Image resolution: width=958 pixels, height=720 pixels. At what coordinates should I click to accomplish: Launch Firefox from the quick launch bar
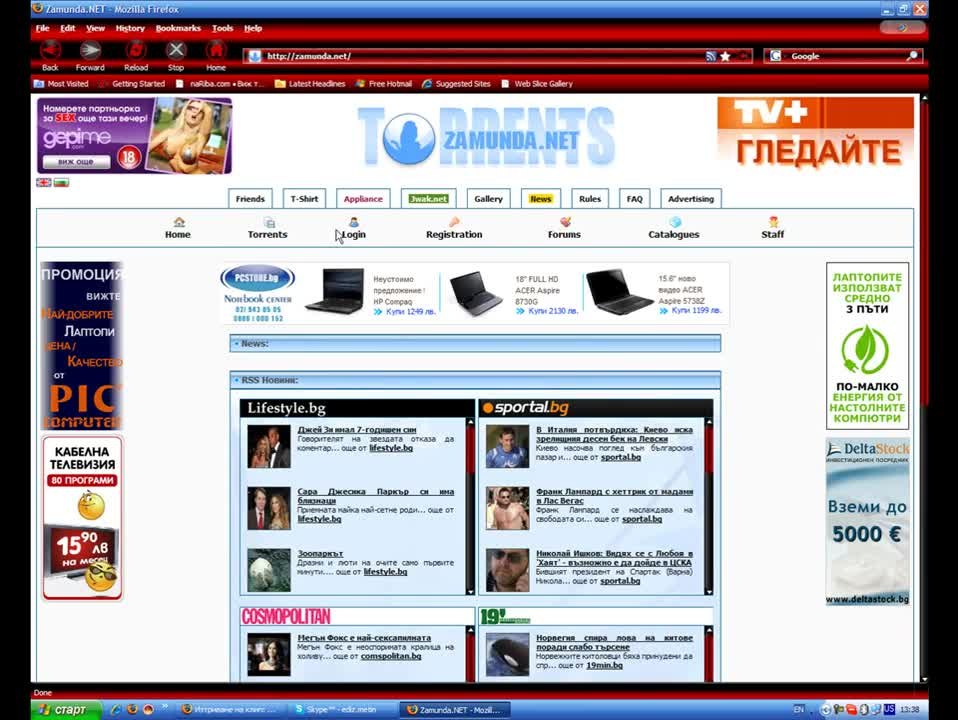132,710
